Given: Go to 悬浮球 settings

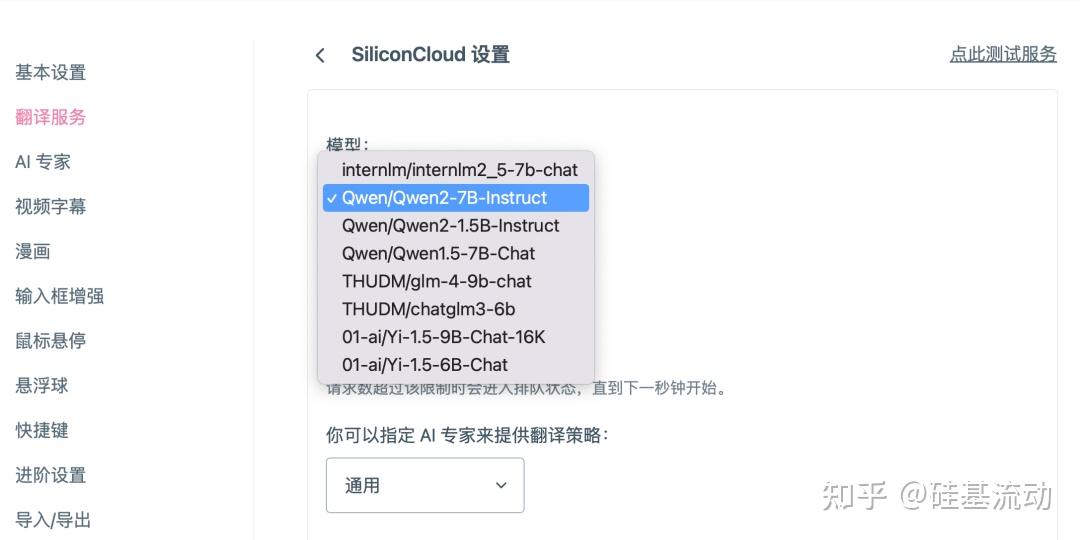Looking at the screenshot, I should point(41,386).
